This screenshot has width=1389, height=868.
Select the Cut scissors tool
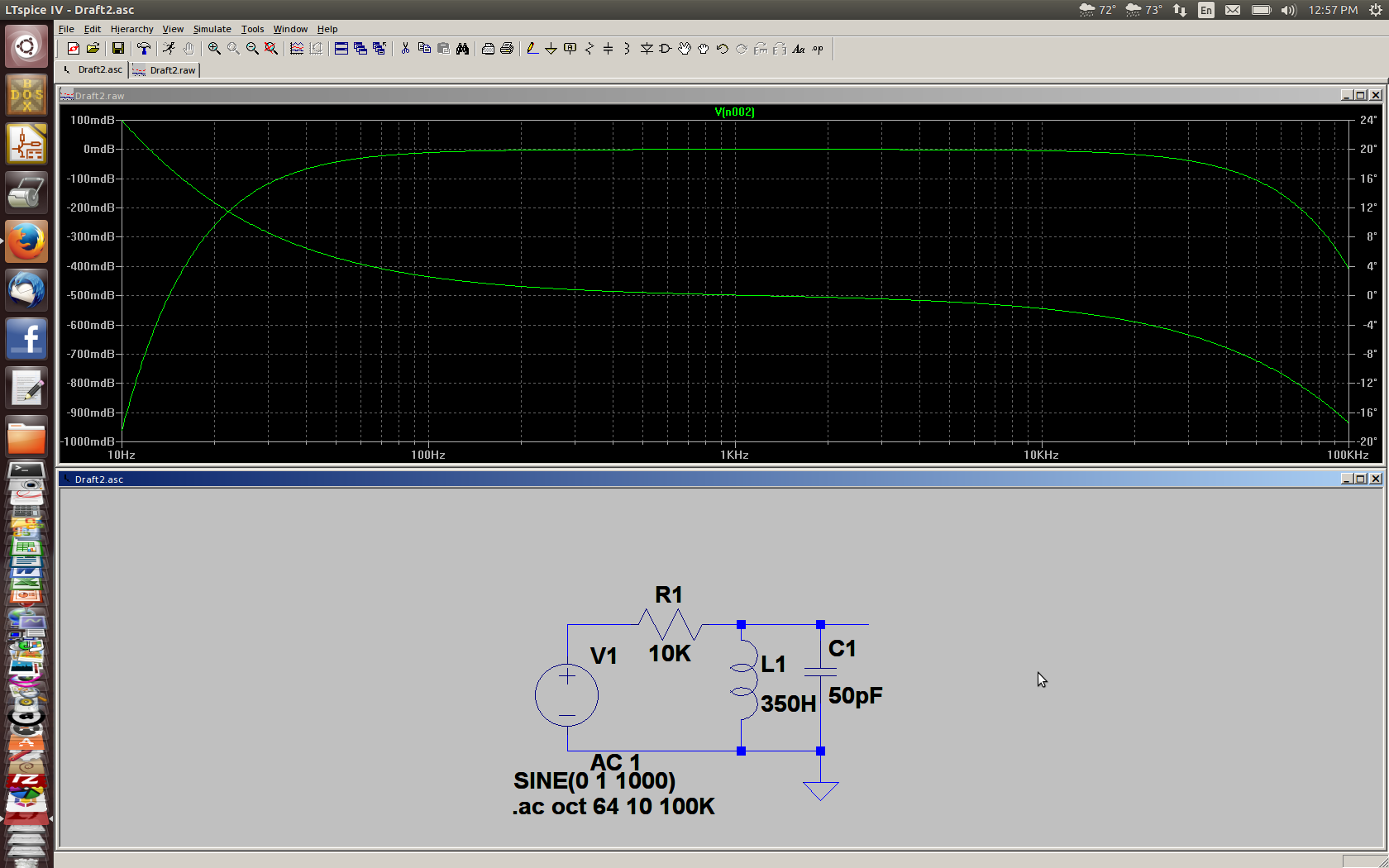pos(405,49)
